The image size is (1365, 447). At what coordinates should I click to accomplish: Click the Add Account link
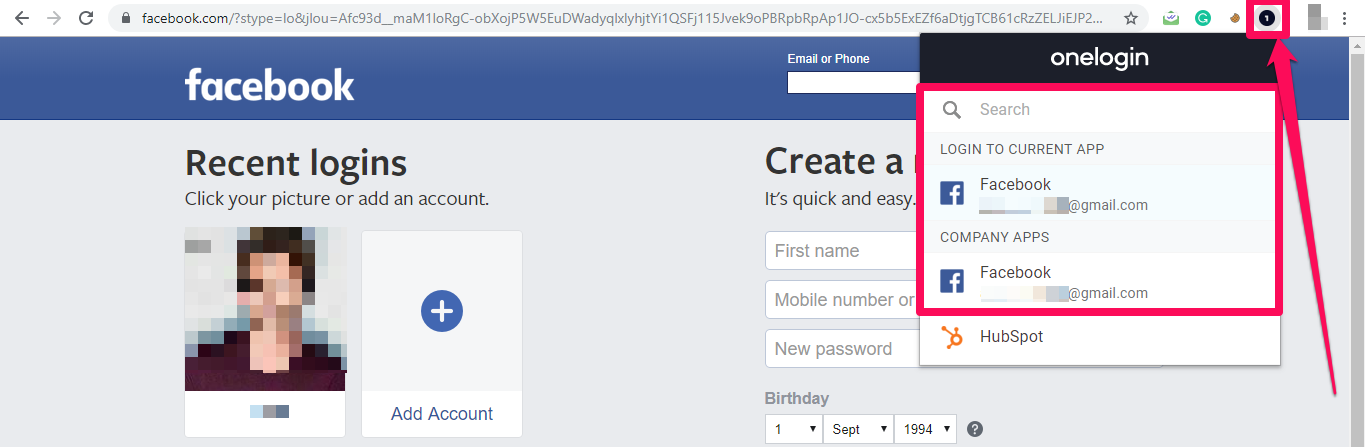click(442, 414)
